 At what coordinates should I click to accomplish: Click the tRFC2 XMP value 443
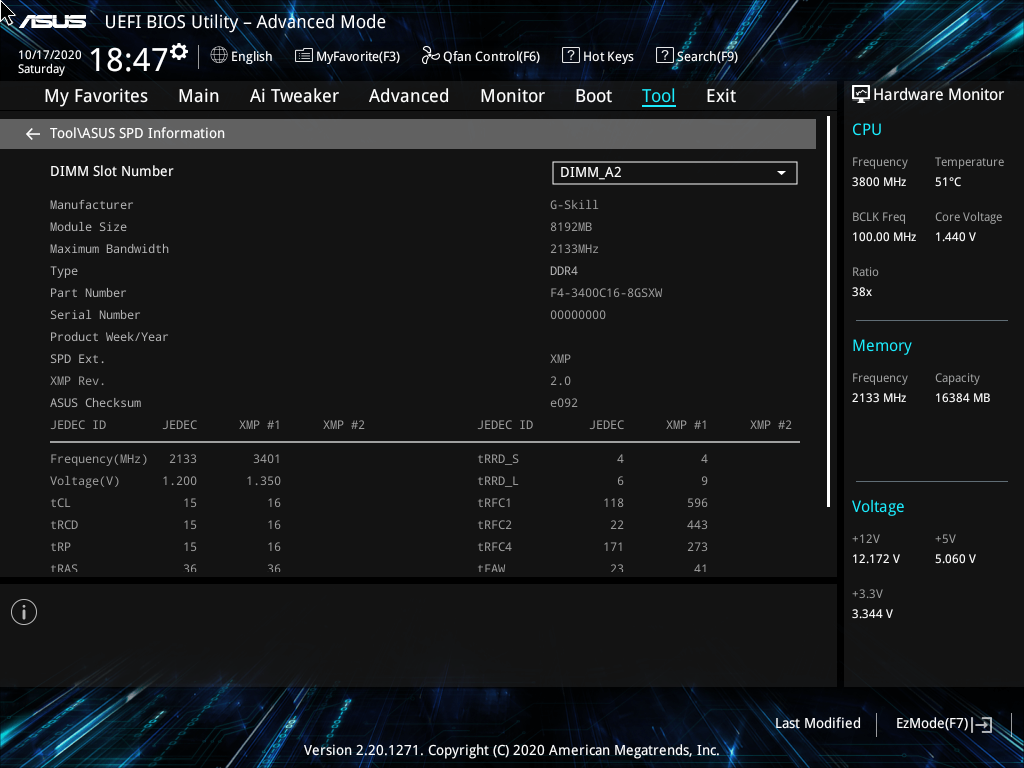click(x=697, y=525)
